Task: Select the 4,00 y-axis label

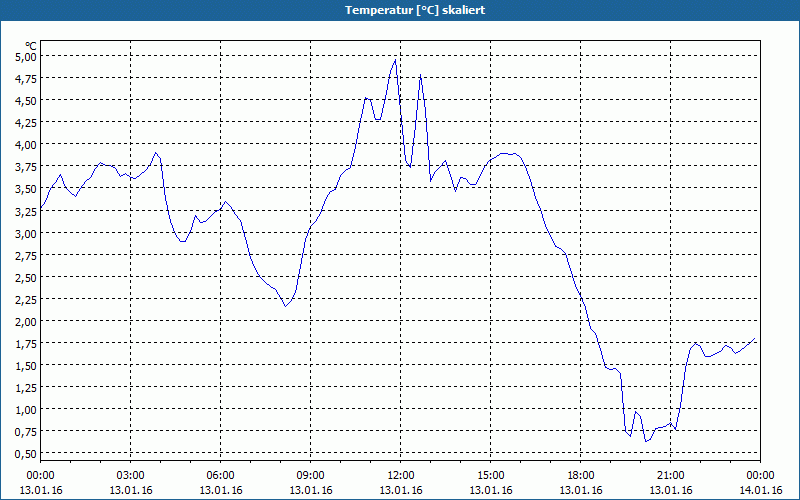Action: click(x=26, y=145)
